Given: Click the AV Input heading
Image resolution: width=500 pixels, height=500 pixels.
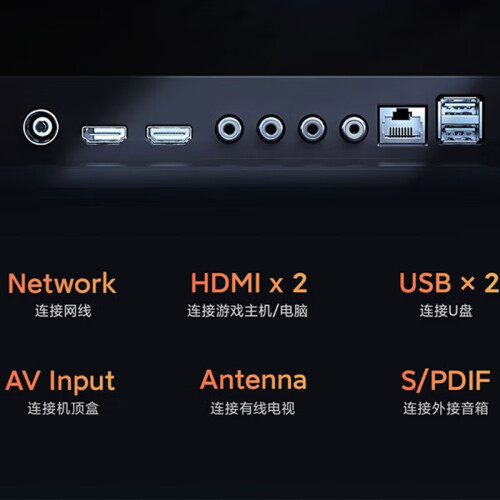Looking at the screenshot, I should pos(60,381).
